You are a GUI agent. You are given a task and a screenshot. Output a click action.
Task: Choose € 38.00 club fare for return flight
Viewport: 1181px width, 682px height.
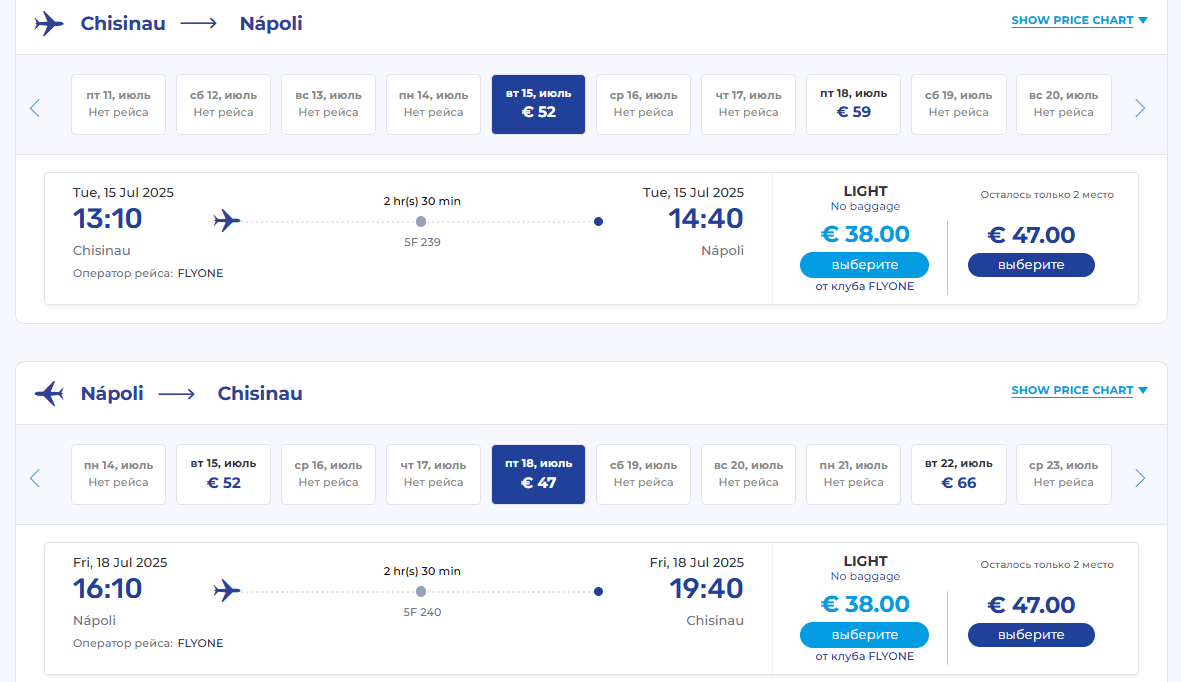864,635
